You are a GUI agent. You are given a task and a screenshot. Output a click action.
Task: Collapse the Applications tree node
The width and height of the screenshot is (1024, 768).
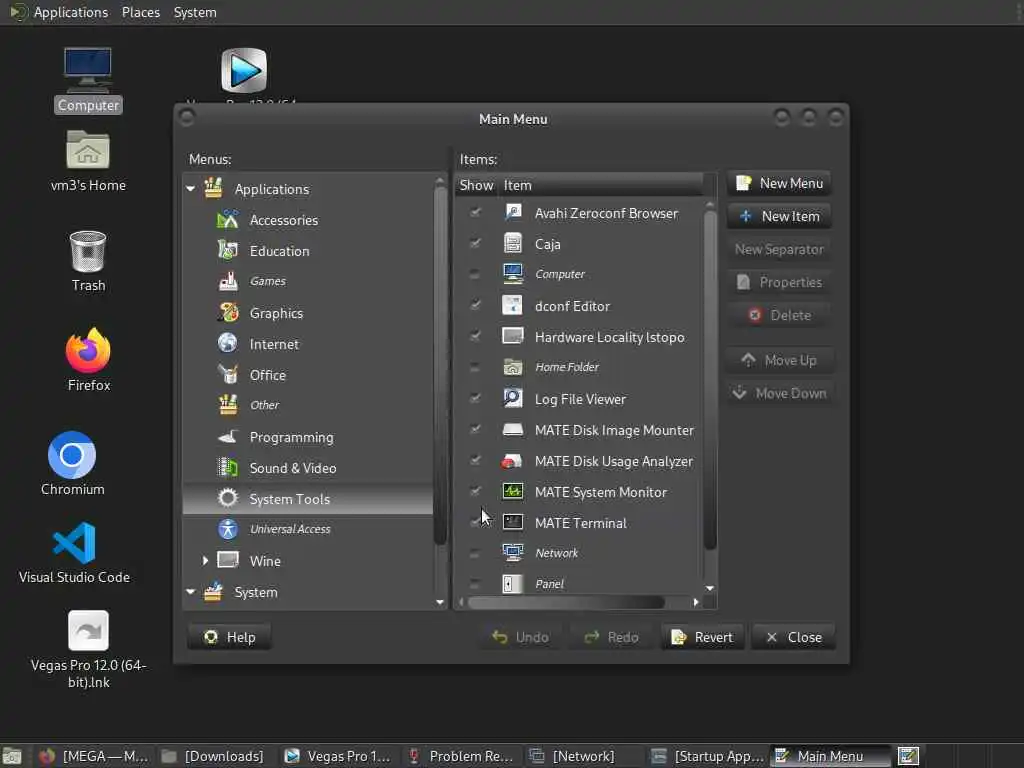click(x=190, y=189)
